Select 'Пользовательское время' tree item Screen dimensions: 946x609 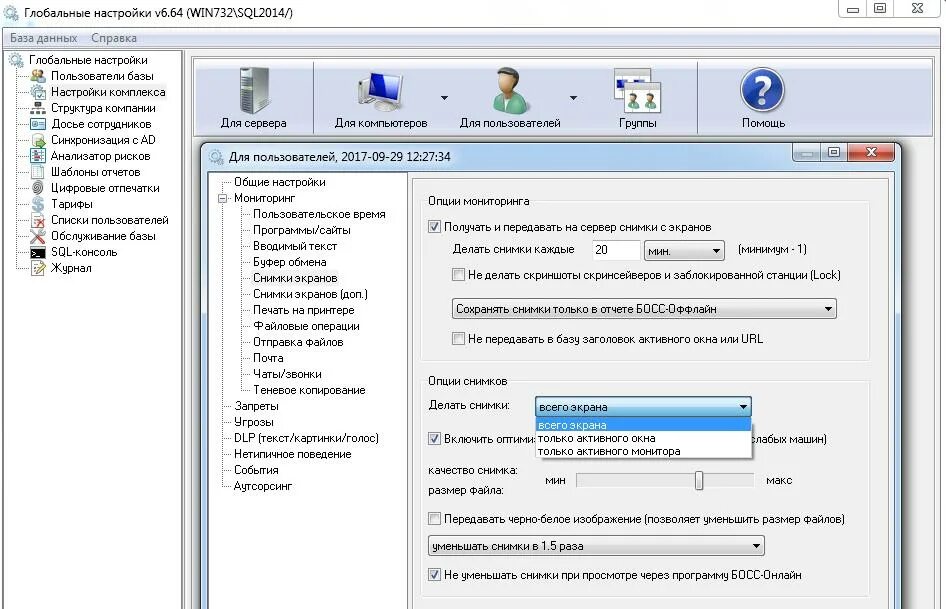(319, 214)
